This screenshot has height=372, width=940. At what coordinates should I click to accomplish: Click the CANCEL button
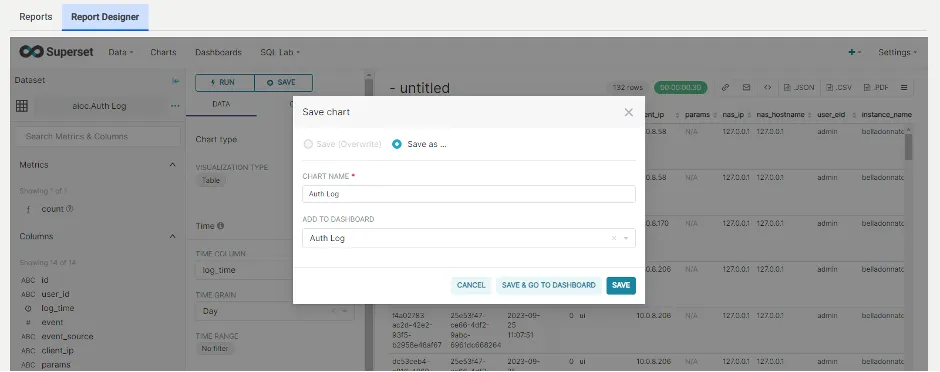(x=471, y=285)
